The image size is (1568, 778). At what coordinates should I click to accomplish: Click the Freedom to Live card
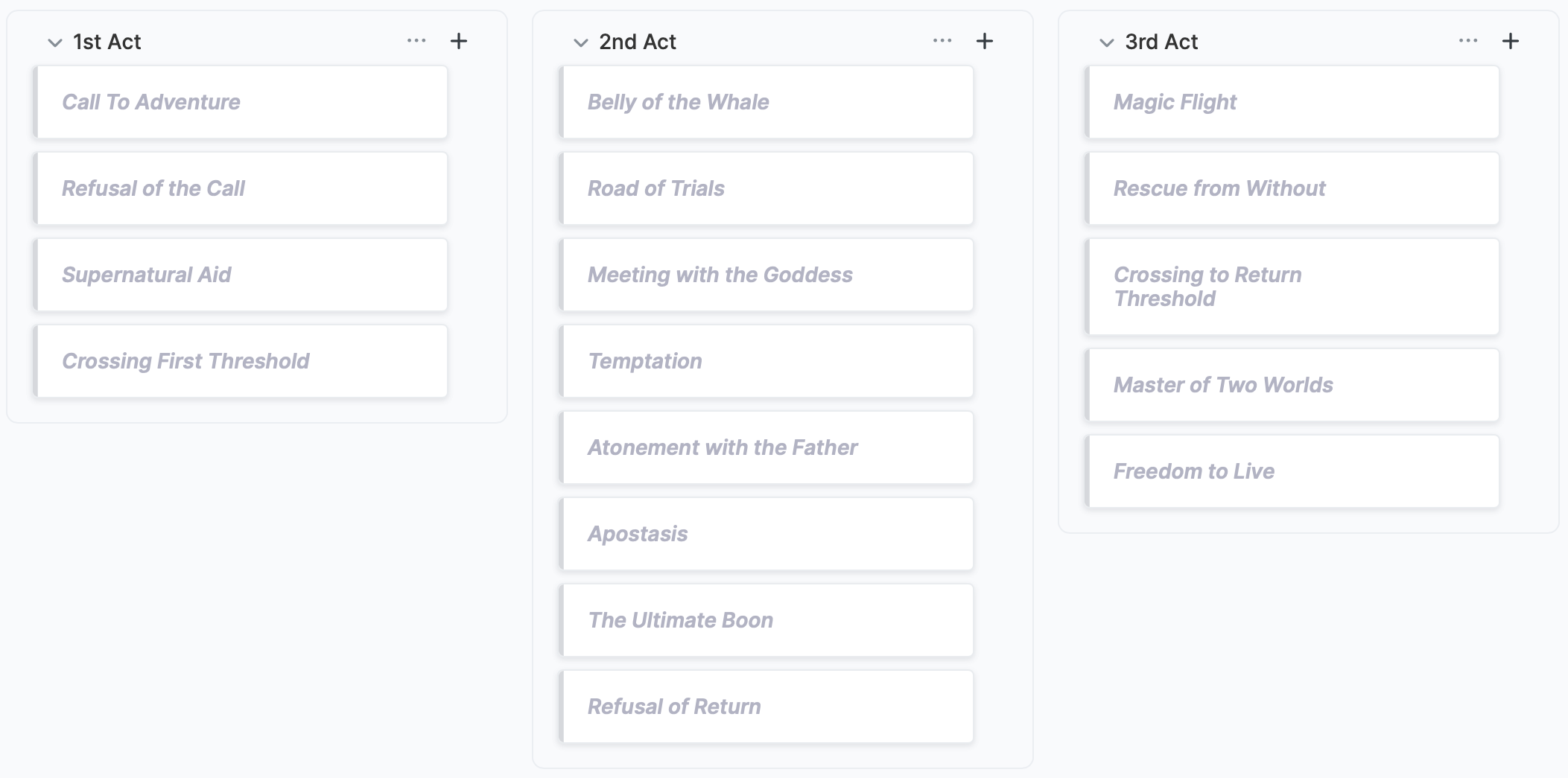point(1293,471)
